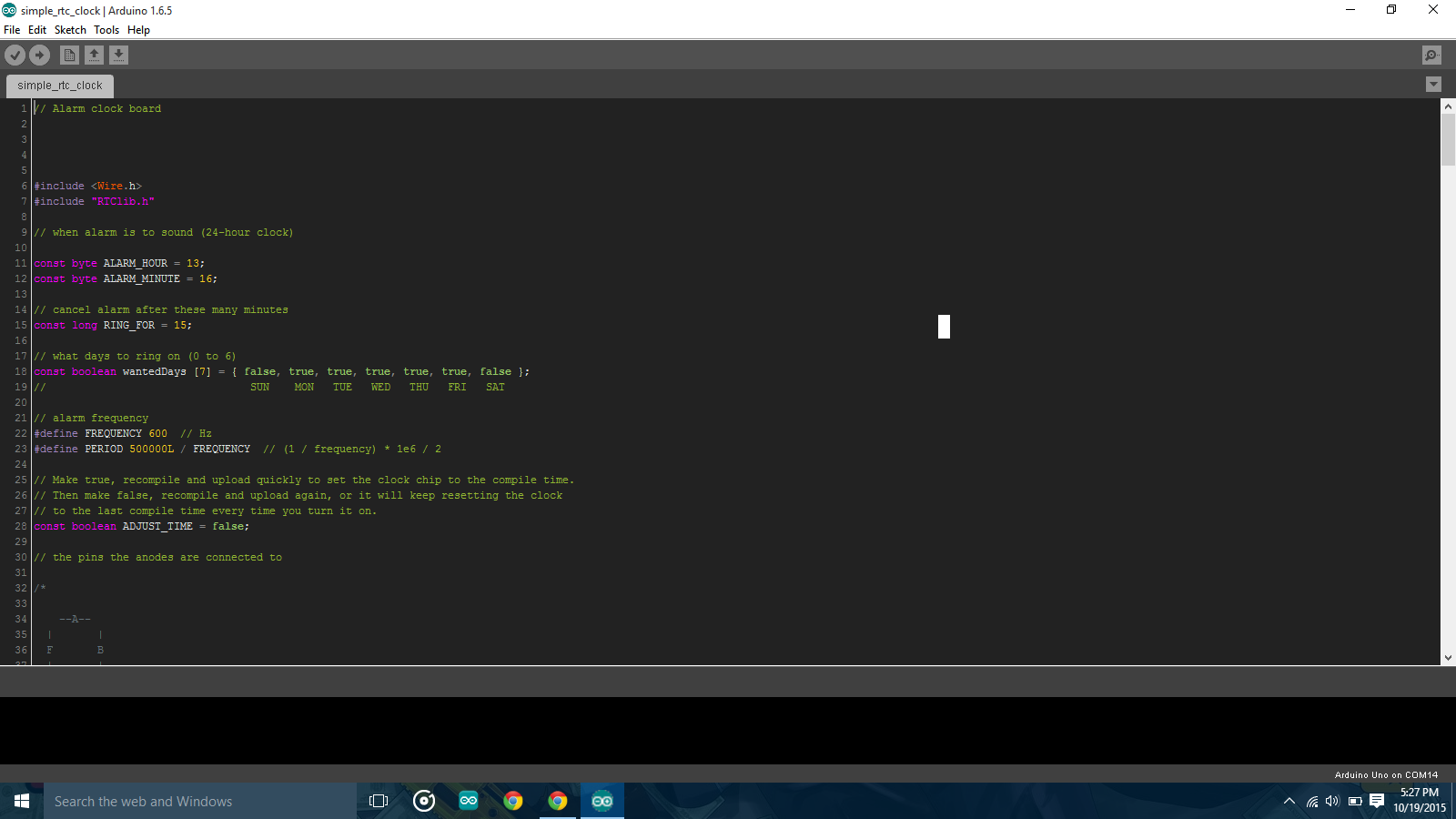This screenshot has height=819, width=1456.
Task: Expand the tab options dropdown arrow
Action: 1433,85
